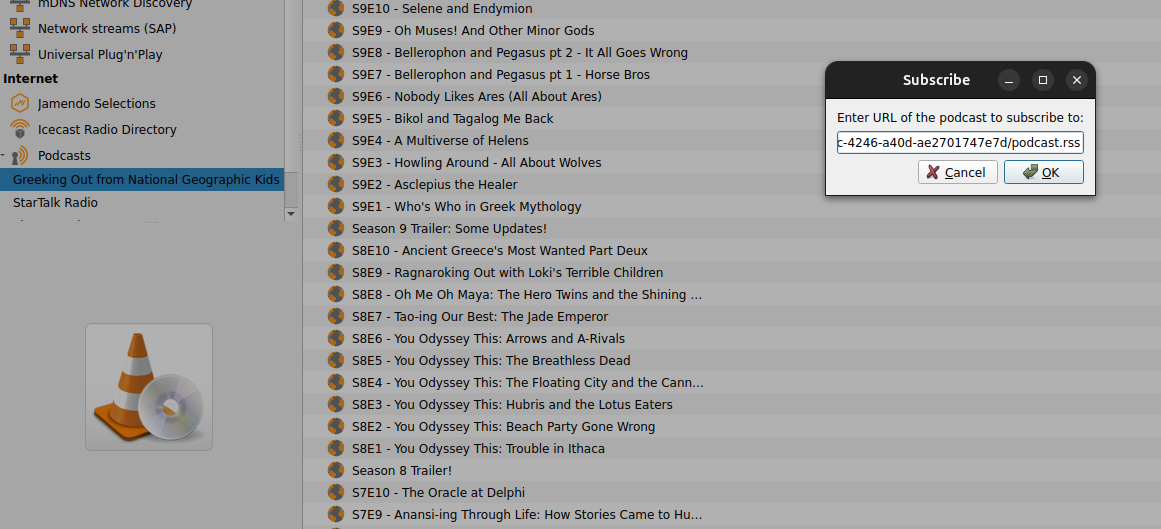Select Network streams (SAP) icon
The height and width of the screenshot is (529, 1161).
click(19, 28)
